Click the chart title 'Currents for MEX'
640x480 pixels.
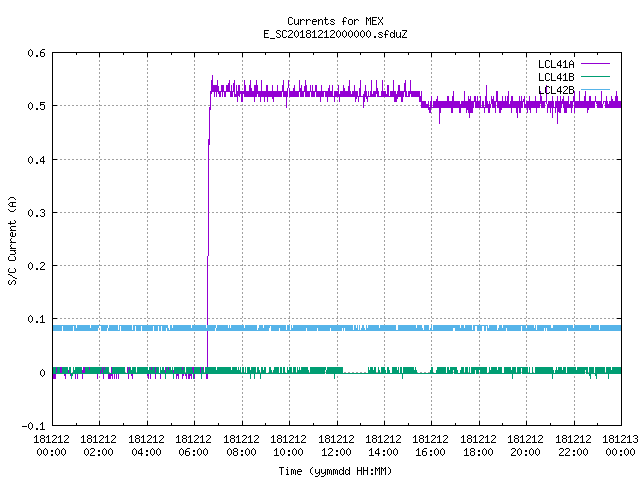pos(335,21)
